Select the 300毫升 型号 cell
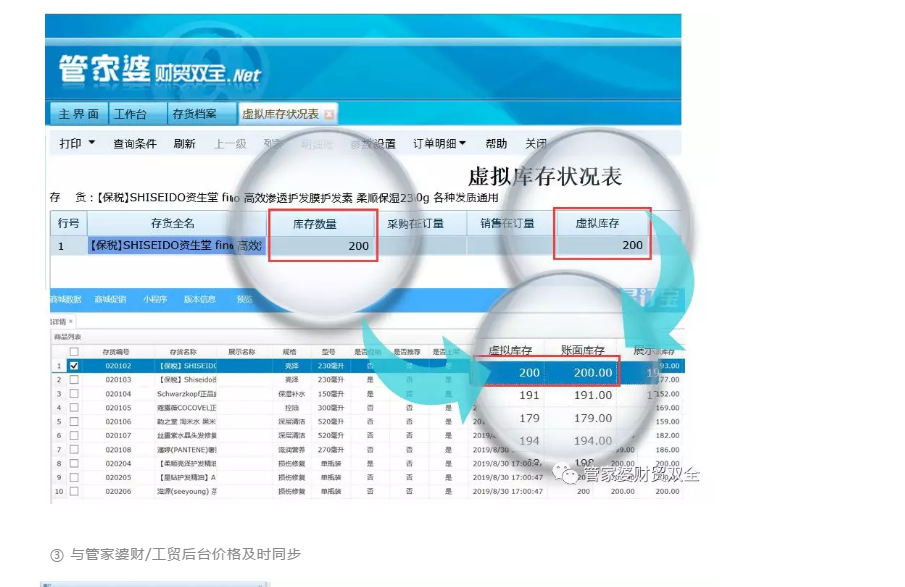Viewport: 905px width, 587px height. click(x=331, y=407)
